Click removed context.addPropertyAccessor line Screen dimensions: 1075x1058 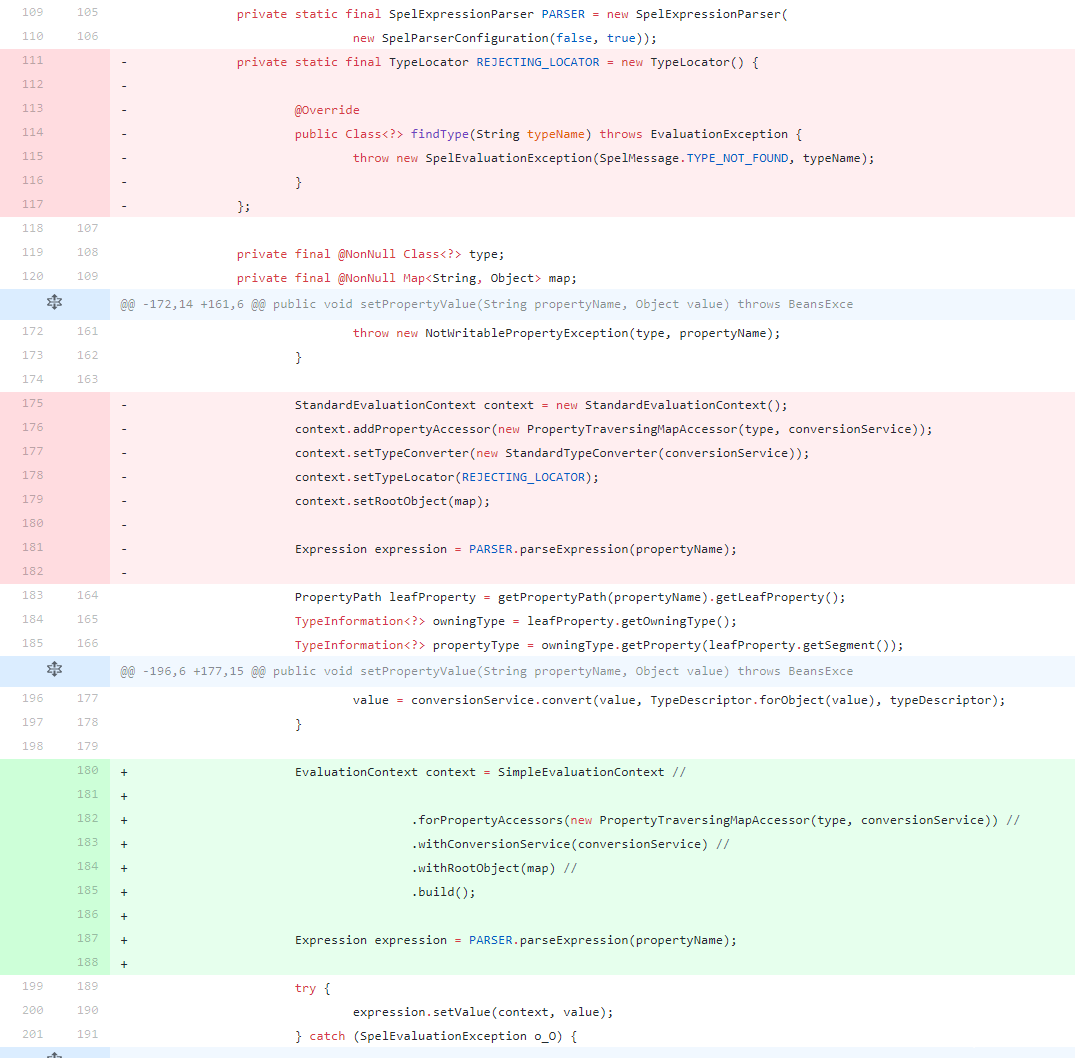pos(614,429)
